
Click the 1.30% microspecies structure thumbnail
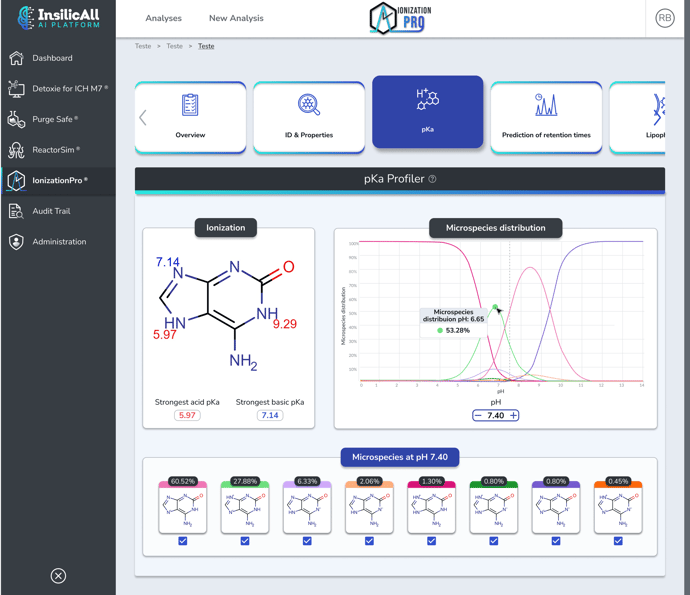click(432, 508)
